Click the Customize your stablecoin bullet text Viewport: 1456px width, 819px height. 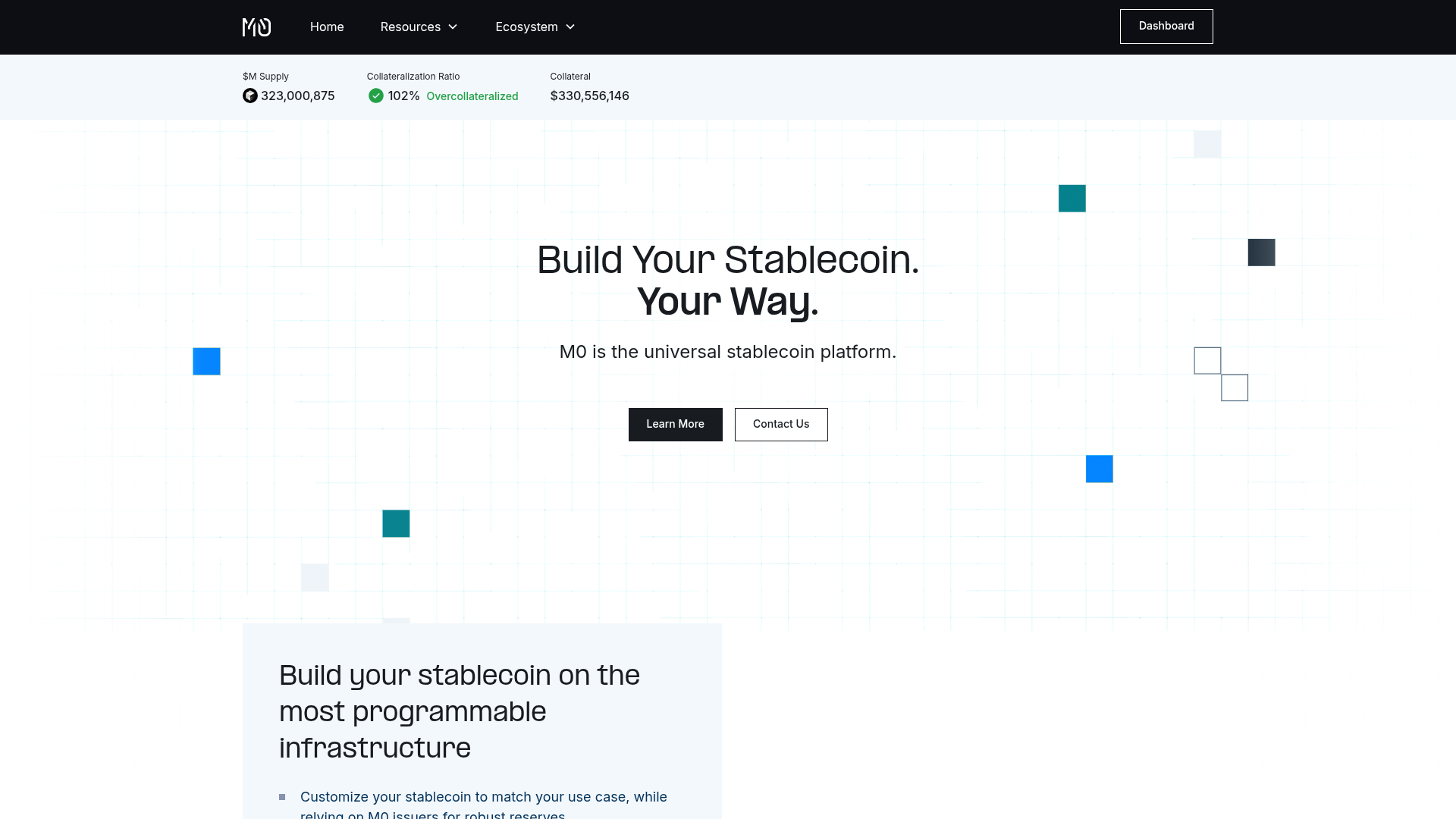coord(484,805)
